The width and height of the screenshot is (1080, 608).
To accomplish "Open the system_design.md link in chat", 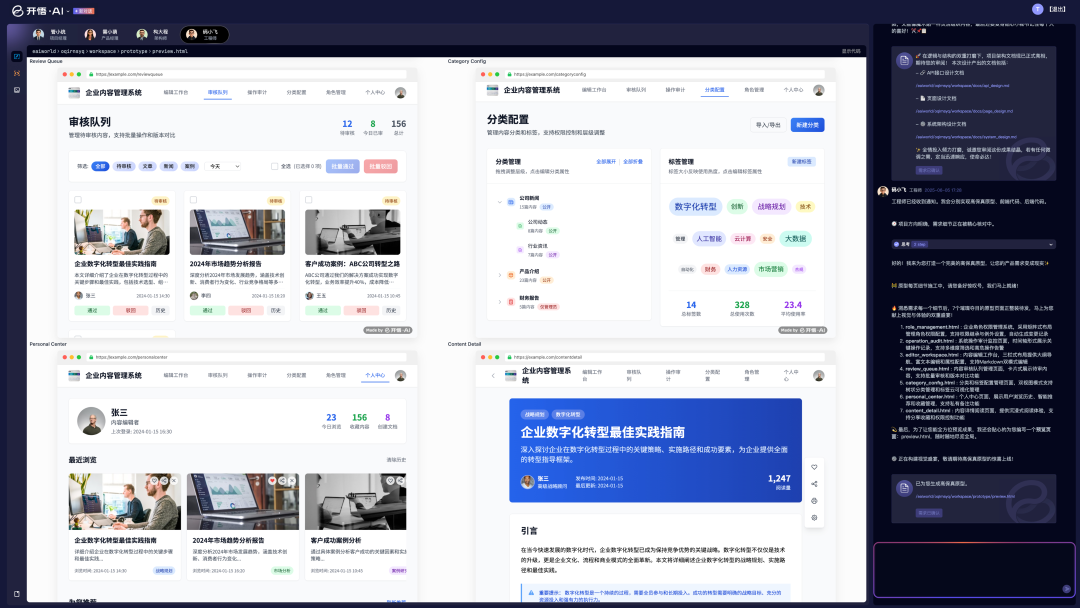I will click(966, 136).
